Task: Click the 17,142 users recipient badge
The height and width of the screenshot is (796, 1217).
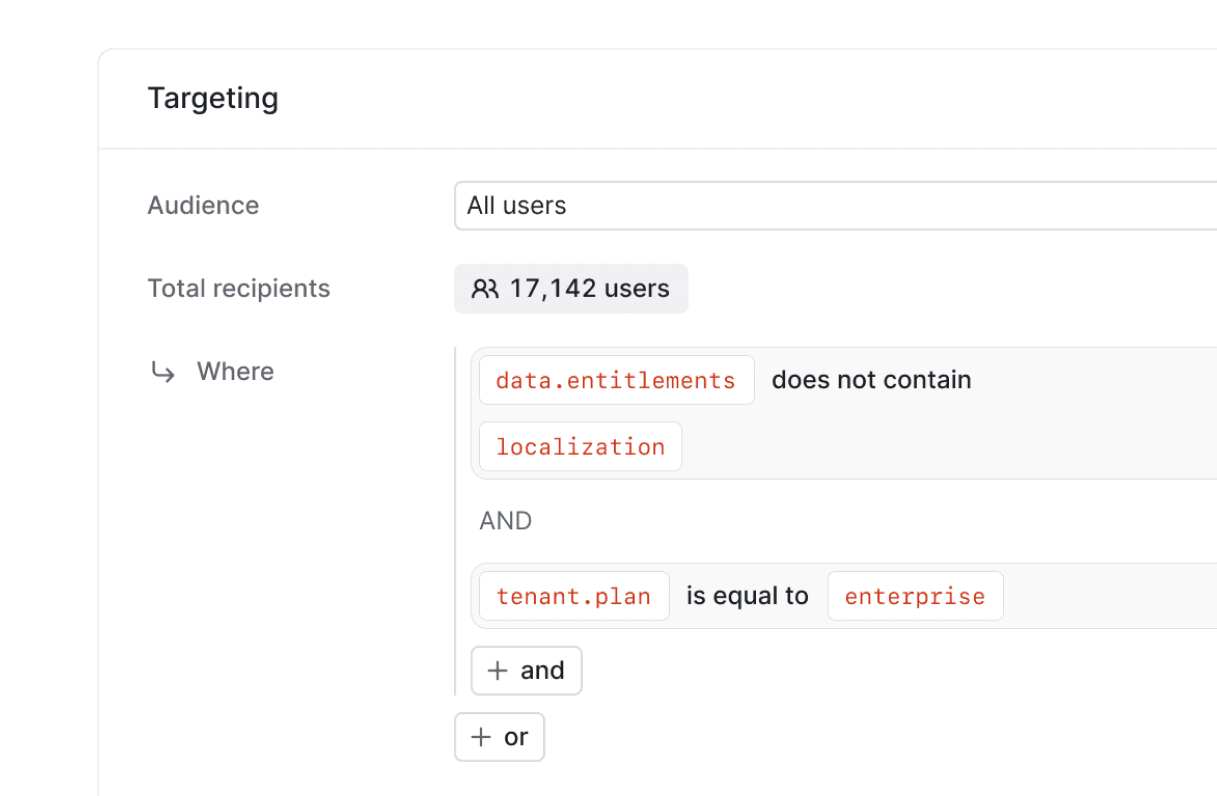Action: [x=571, y=288]
